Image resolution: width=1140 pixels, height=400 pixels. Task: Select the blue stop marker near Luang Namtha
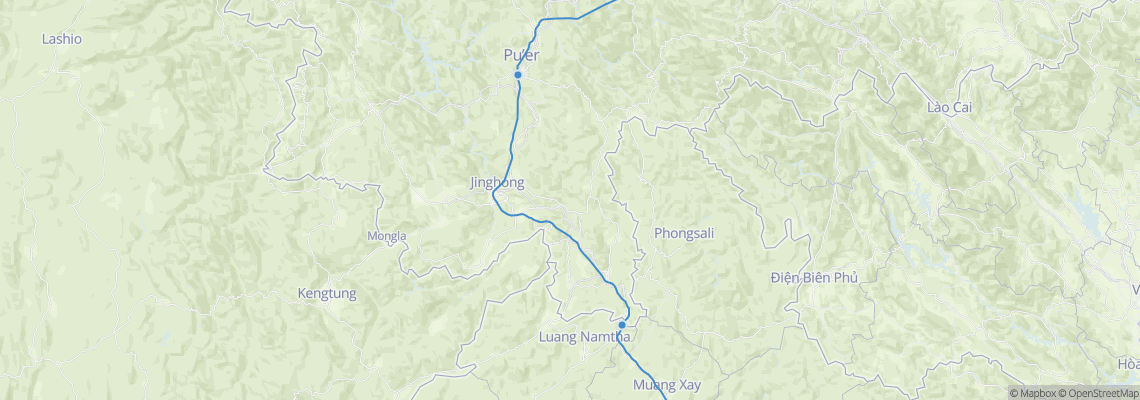[x=622, y=325]
